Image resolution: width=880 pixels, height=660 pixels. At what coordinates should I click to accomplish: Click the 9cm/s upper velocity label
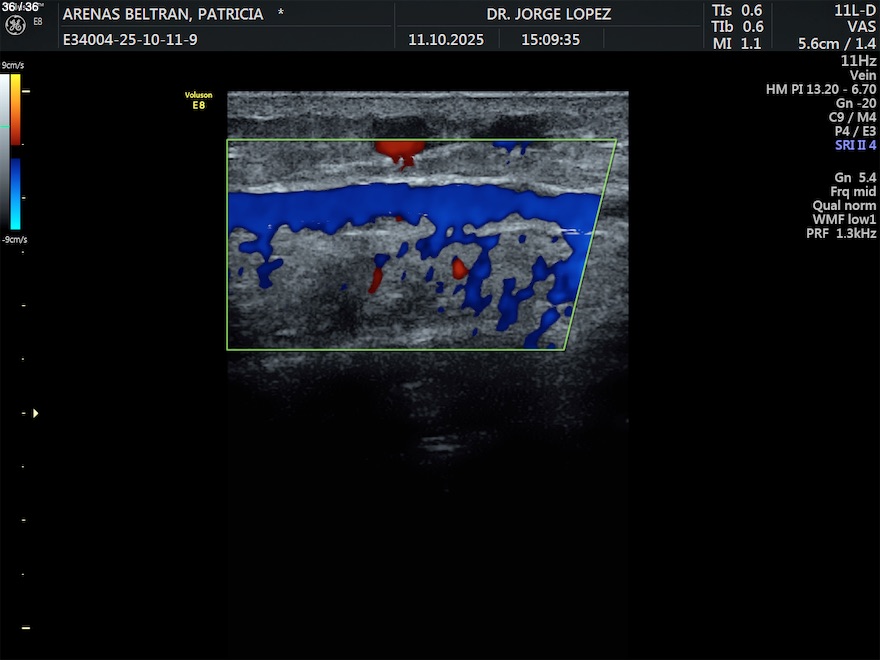tap(13, 65)
